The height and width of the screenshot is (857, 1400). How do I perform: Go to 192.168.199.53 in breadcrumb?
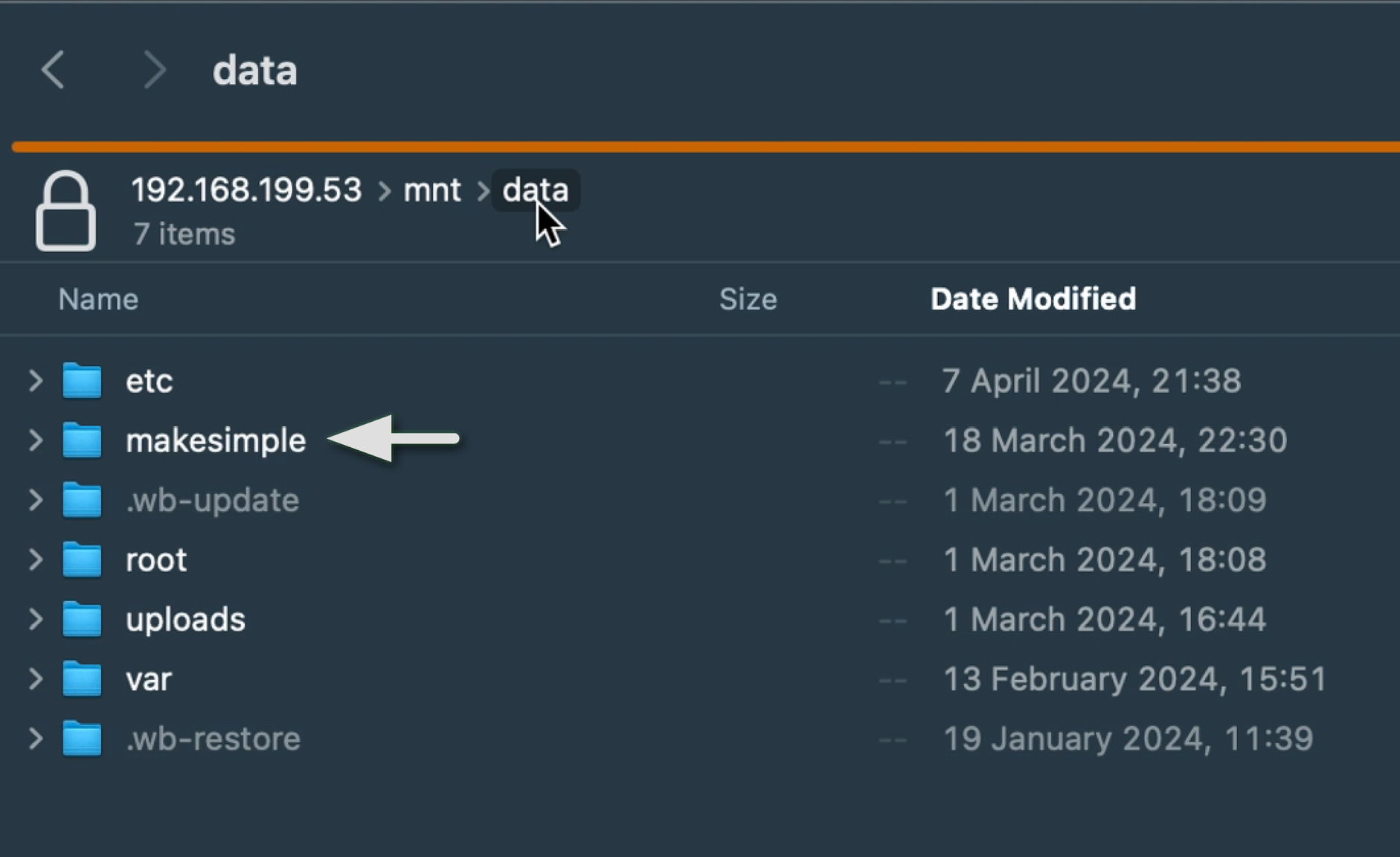coord(246,190)
